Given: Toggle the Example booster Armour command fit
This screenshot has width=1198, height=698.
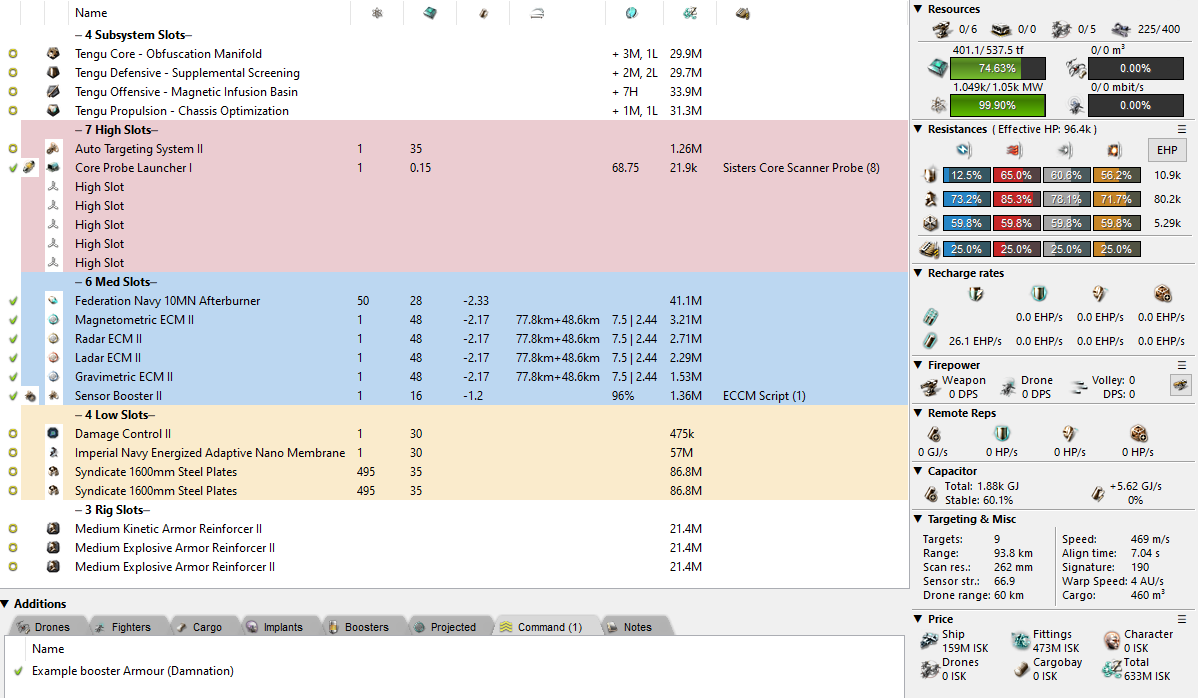Looking at the screenshot, I should tap(17, 671).
